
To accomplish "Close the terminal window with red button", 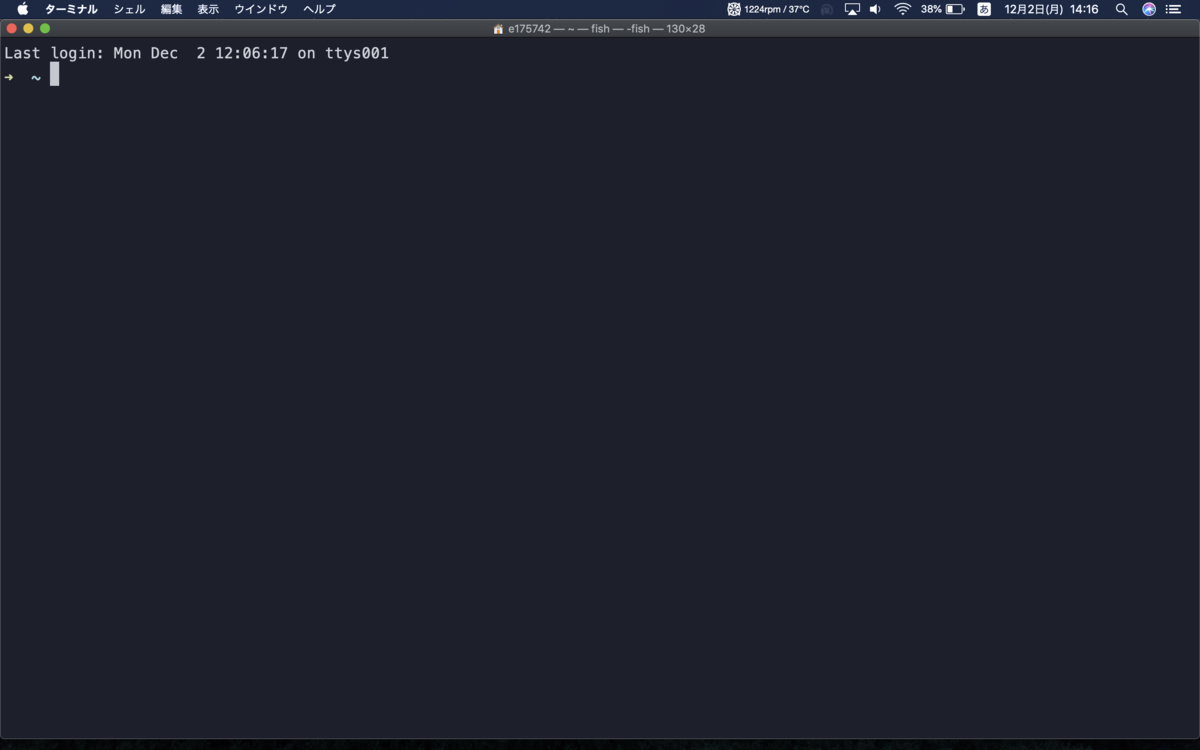I will click(12, 29).
